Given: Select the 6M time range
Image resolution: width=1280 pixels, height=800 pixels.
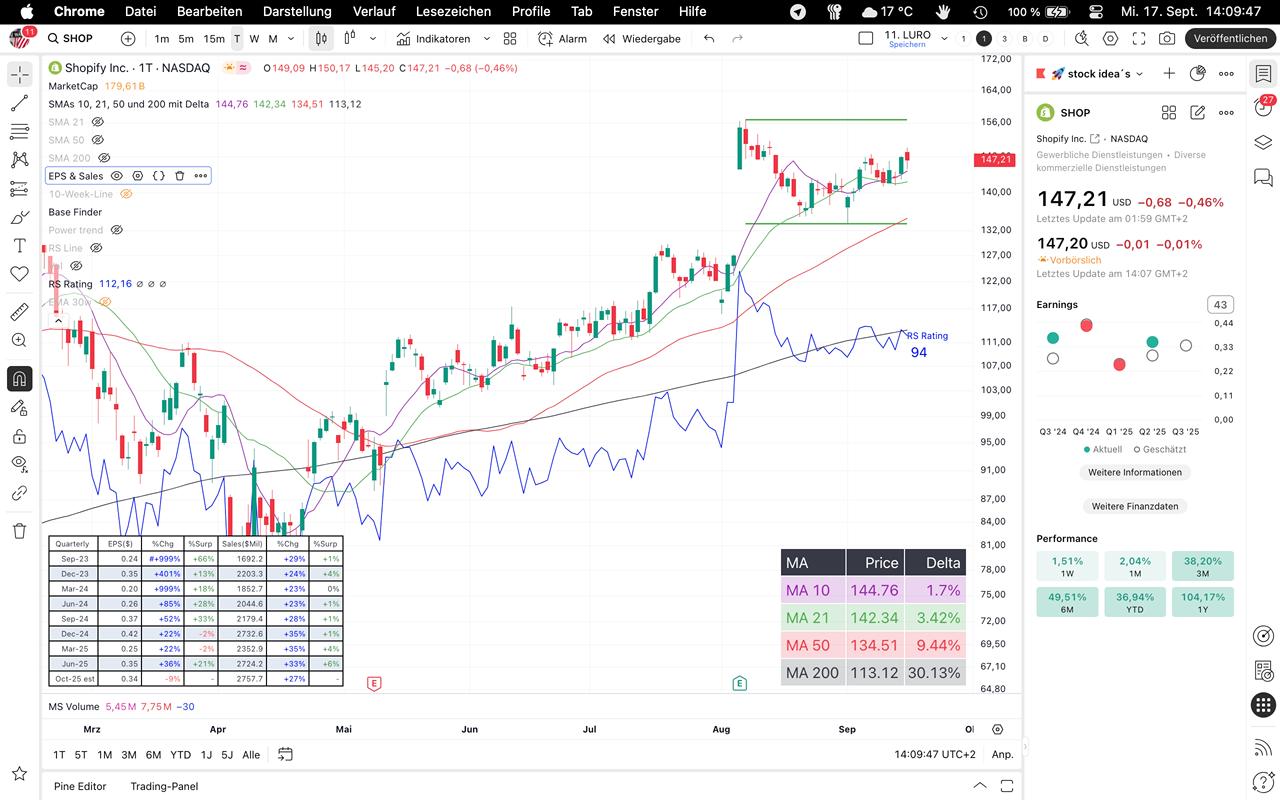Looking at the screenshot, I should pos(153,755).
